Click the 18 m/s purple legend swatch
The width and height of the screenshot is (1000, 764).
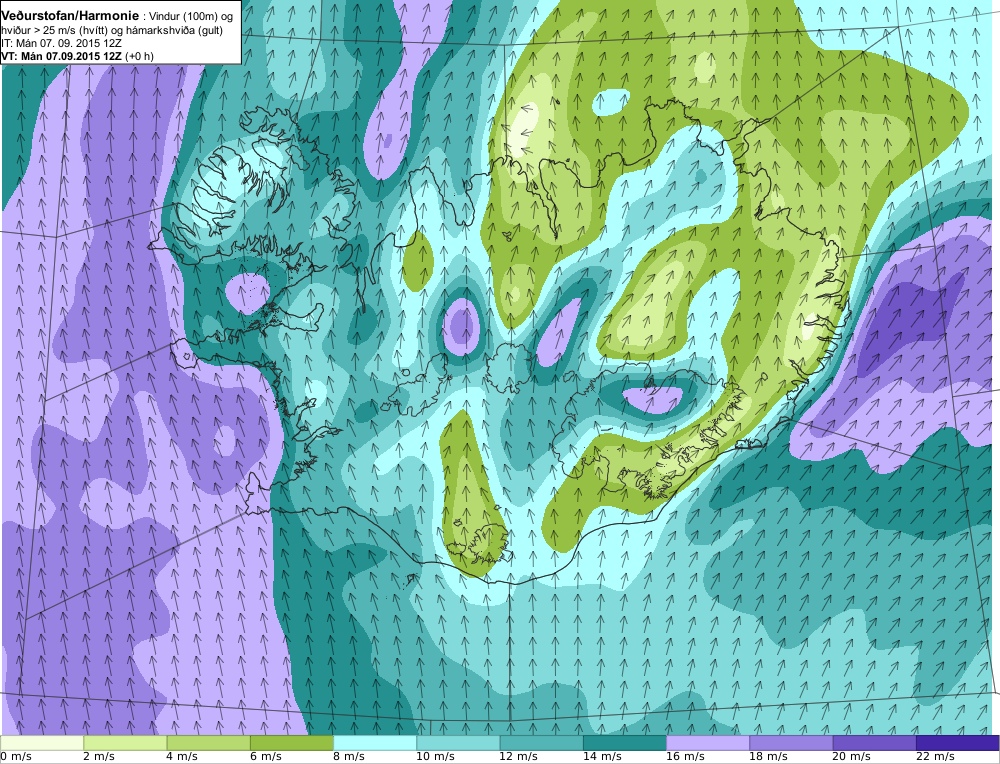[x=791, y=743]
